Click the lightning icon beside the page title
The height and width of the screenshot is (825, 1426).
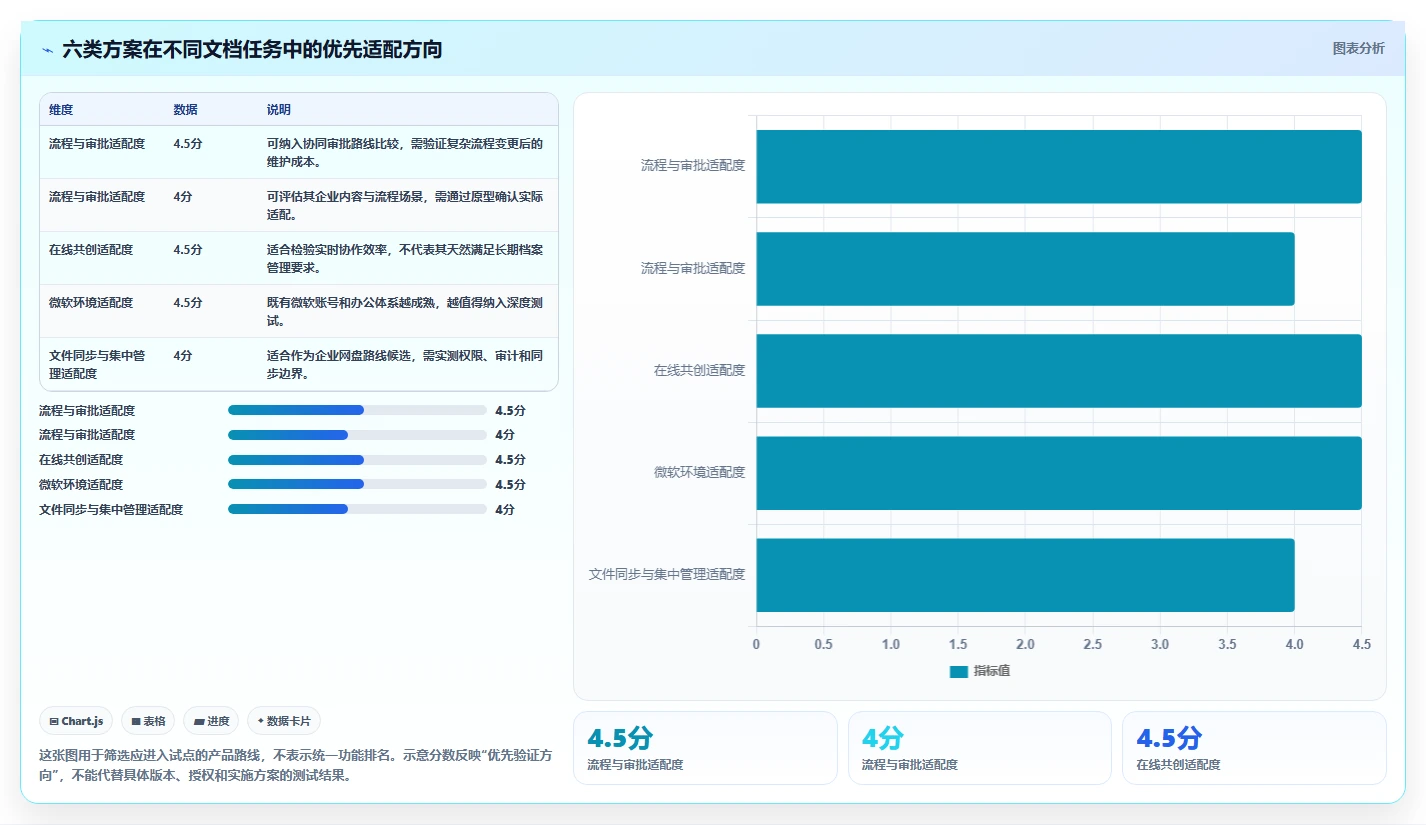[x=47, y=49]
